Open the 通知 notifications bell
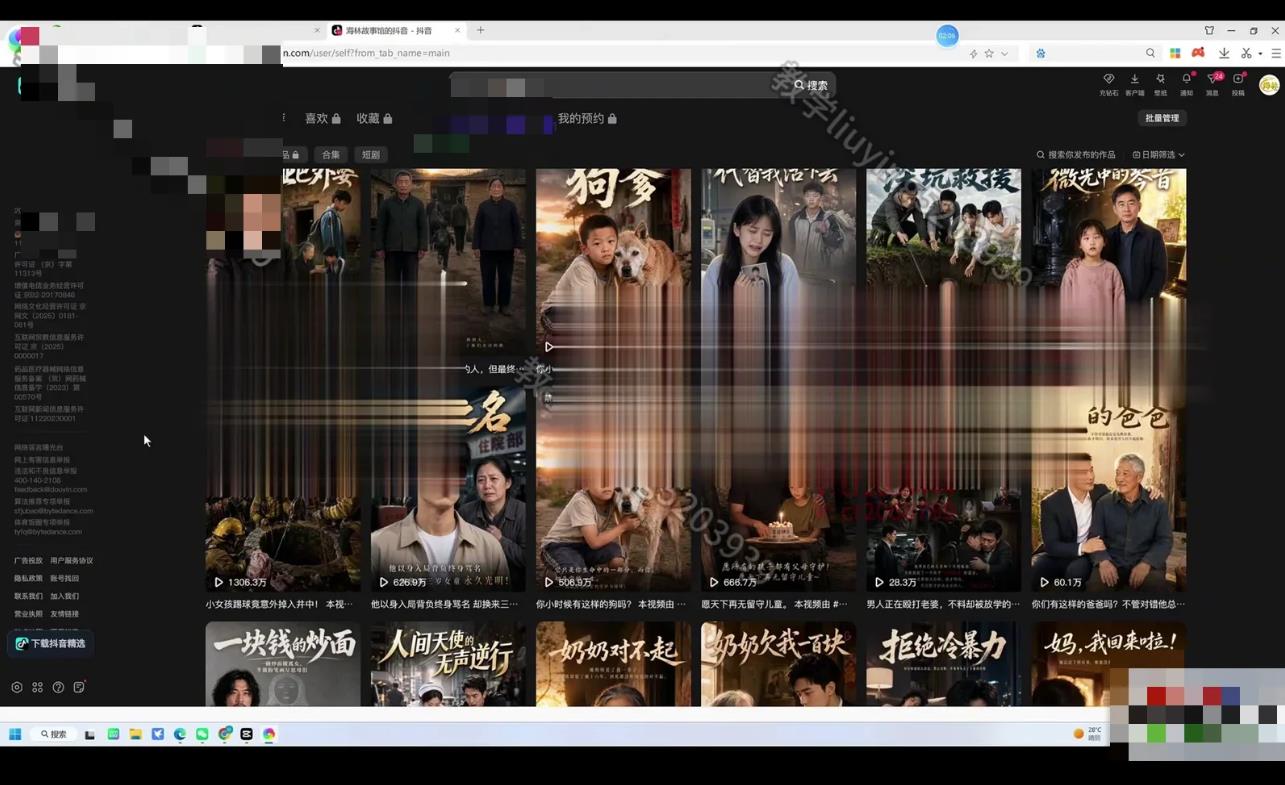Screen dimensions: 1285x785 coord(1186,79)
